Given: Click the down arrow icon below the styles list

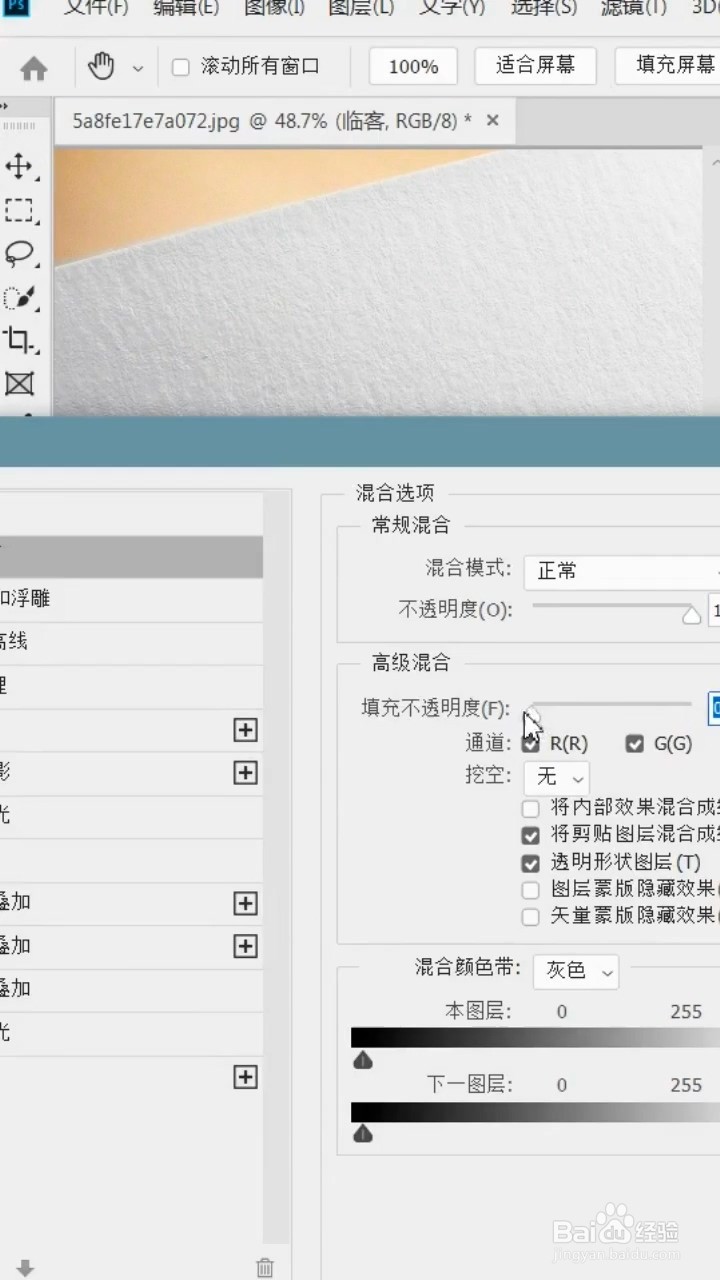Looking at the screenshot, I should 26,1268.
